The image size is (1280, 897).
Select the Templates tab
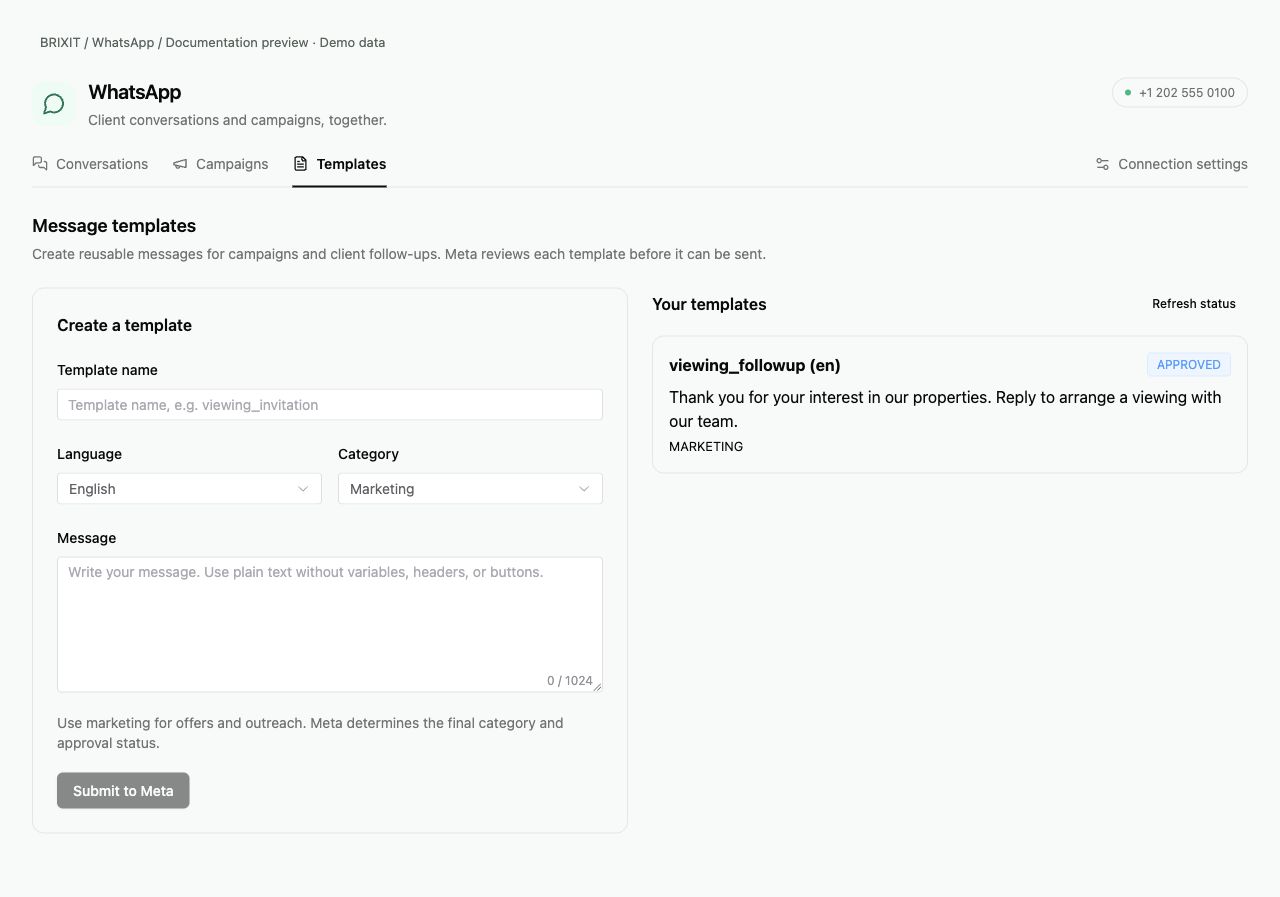[x=339, y=164]
